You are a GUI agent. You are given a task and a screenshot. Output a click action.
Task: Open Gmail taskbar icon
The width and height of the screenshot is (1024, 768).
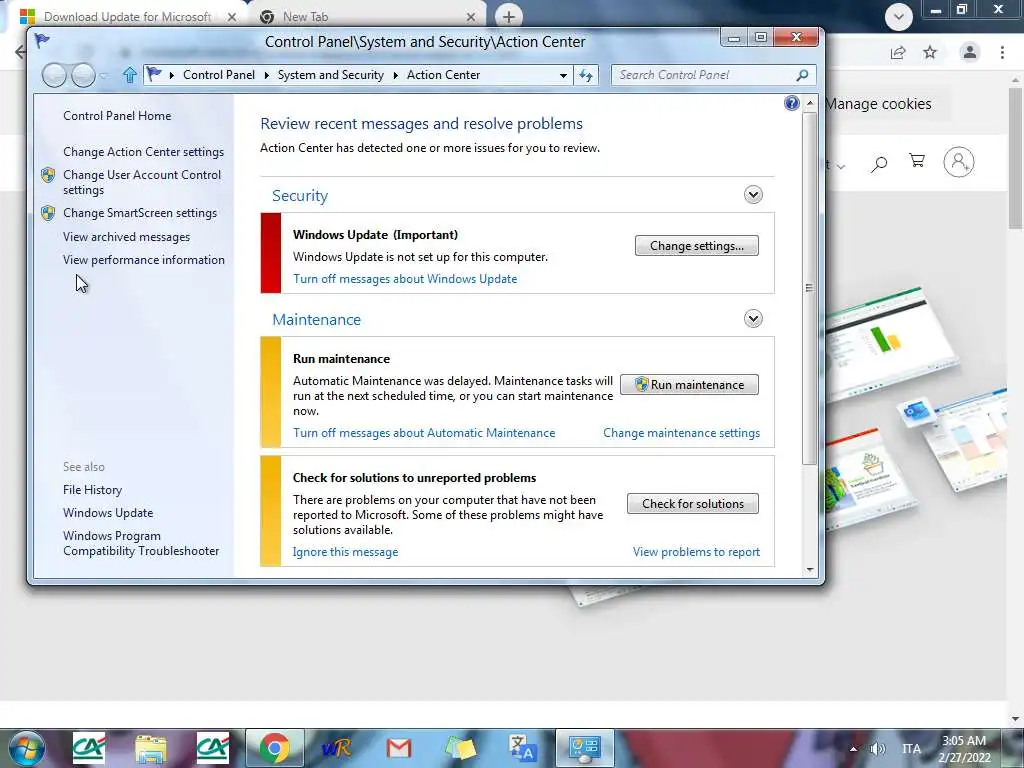(398, 748)
